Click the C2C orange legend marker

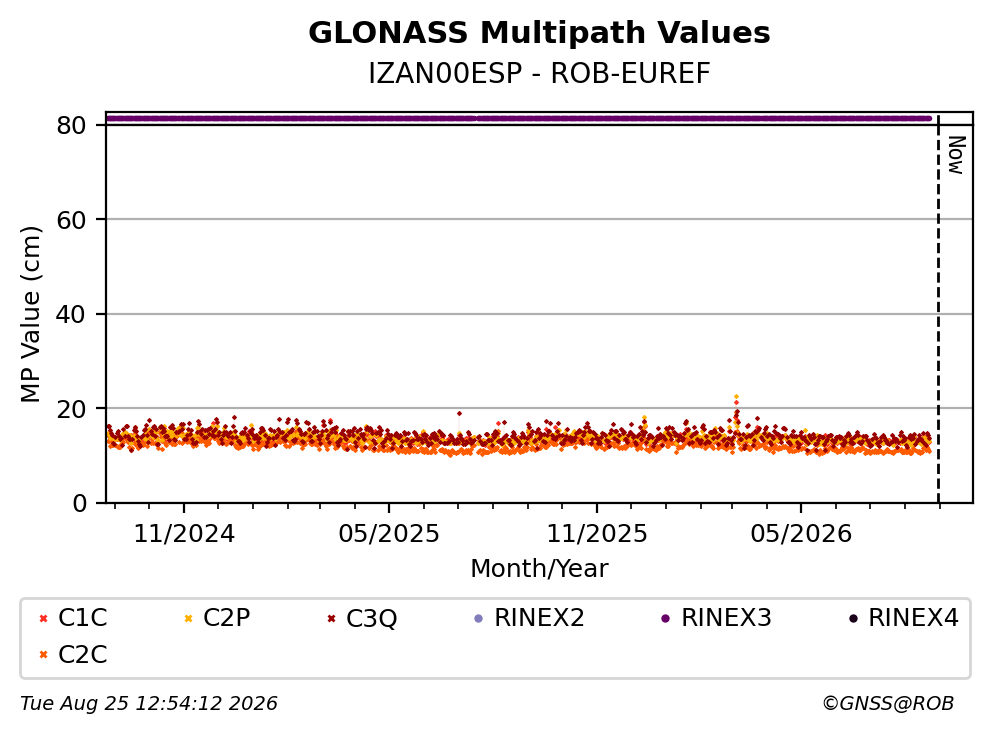(x=43, y=655)
